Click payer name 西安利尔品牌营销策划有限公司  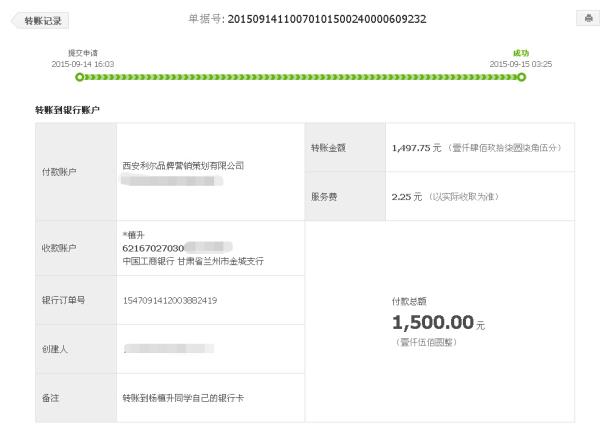[183, 166]
